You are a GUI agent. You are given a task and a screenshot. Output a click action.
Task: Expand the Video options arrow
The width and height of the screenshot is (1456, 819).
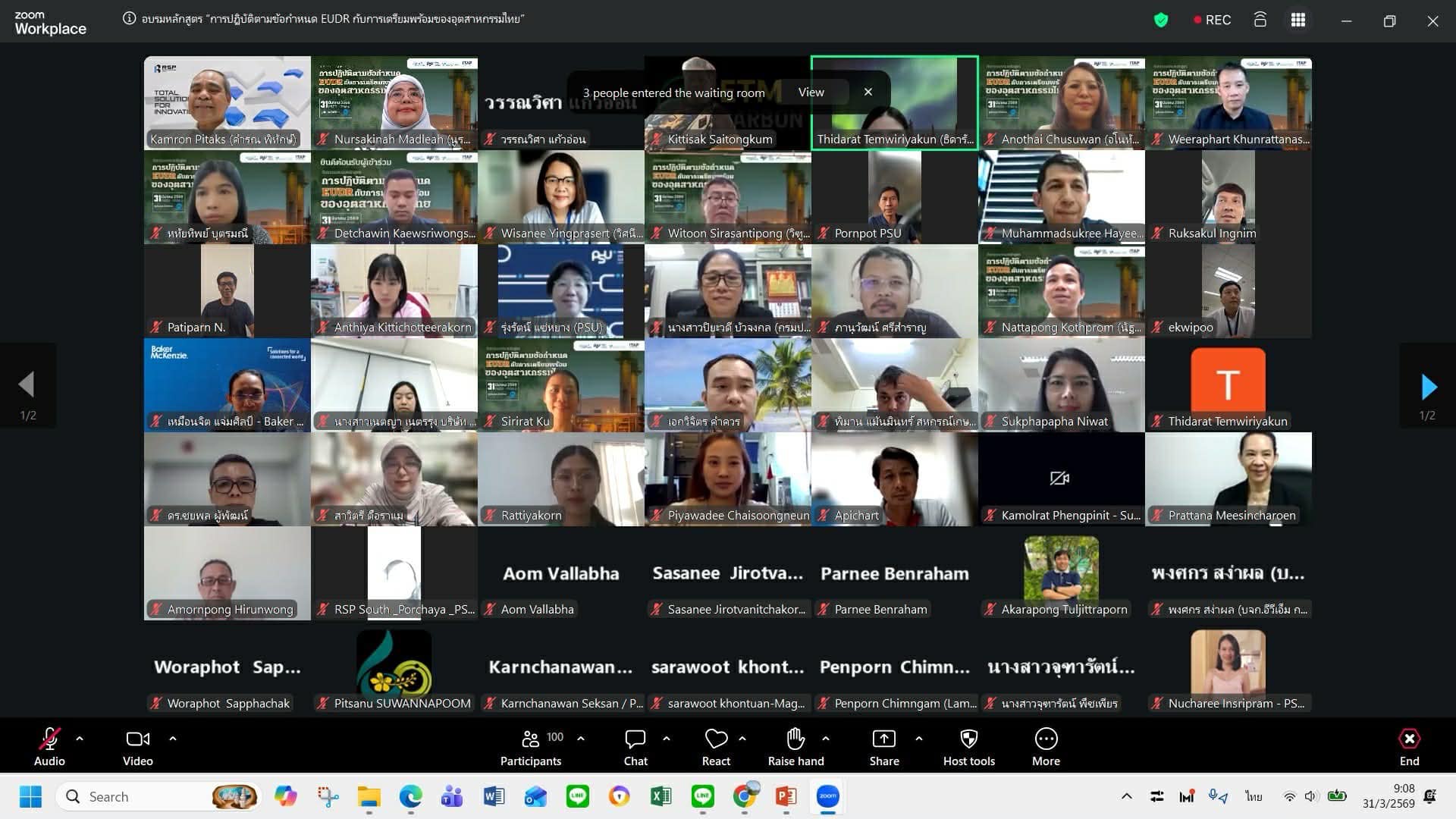click(173, 738)
